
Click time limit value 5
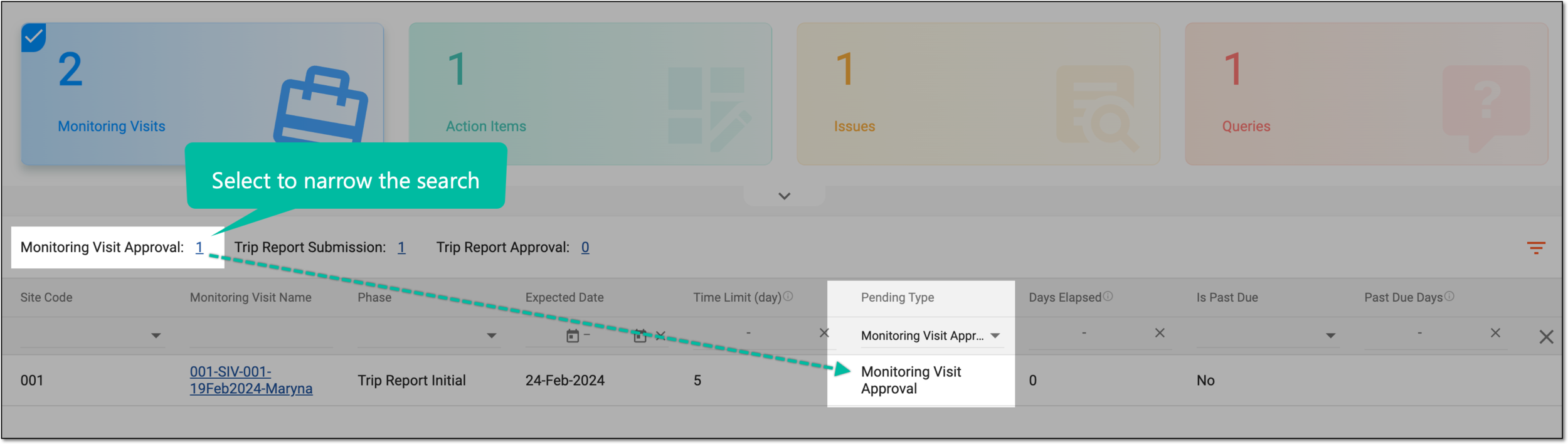click(x=697, y=381)
